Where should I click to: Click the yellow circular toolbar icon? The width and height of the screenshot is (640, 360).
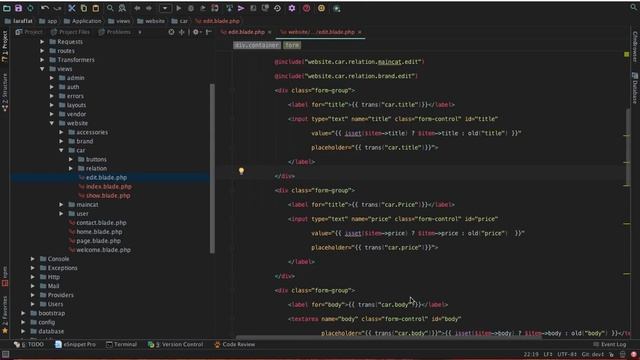[x=321, y=8]
